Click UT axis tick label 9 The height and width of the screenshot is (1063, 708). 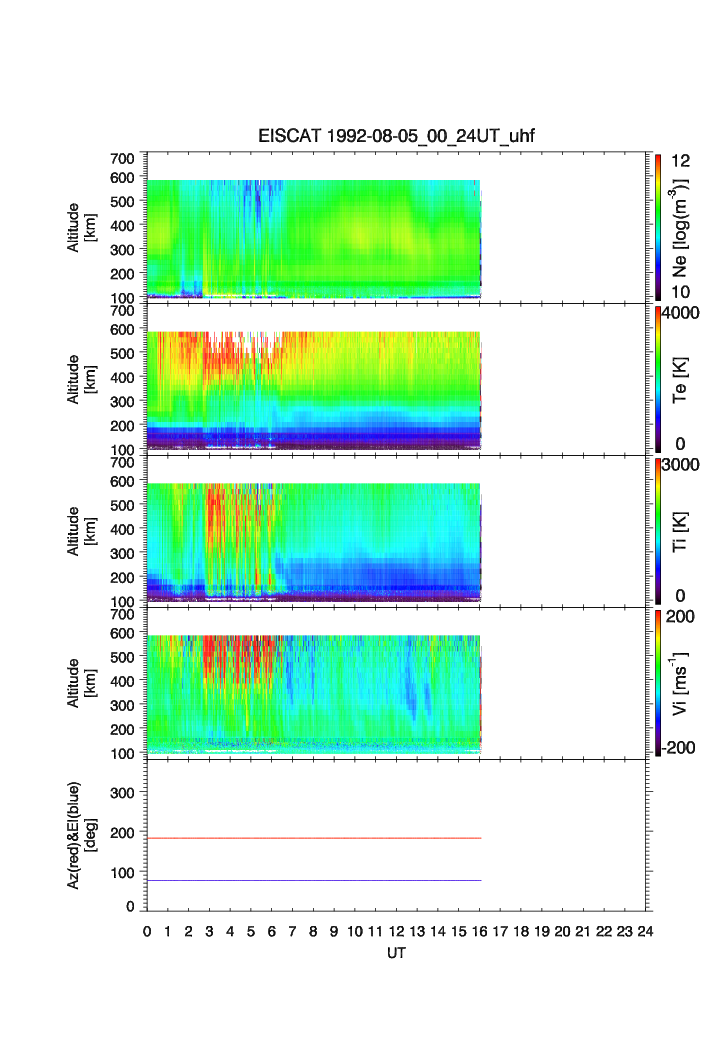click(x=334, y=931)
